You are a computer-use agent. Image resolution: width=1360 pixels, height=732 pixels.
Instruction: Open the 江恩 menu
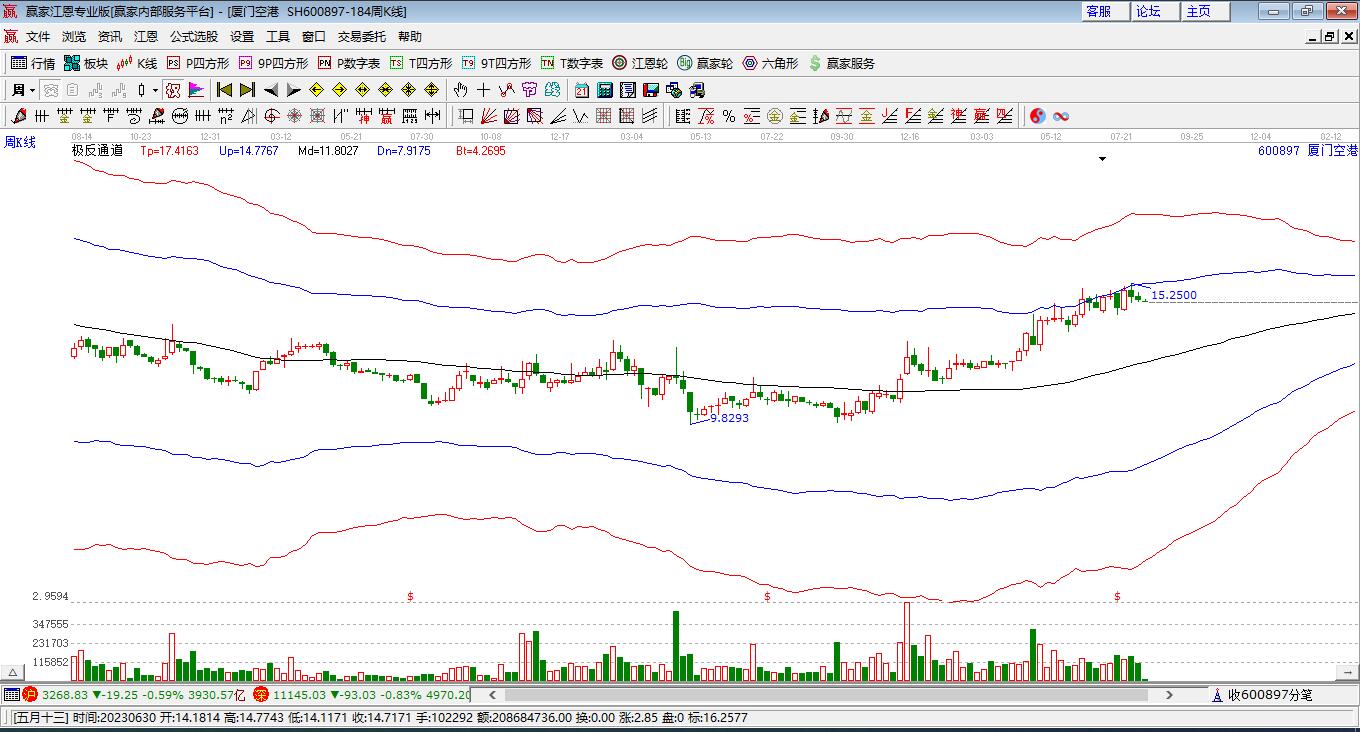(146, 36)
